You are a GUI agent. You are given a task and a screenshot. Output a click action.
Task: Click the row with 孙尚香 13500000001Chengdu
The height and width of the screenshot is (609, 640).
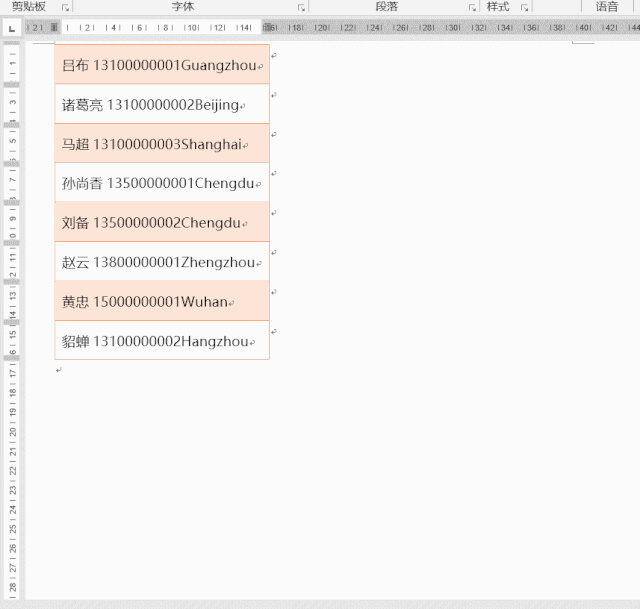point(162,182)
